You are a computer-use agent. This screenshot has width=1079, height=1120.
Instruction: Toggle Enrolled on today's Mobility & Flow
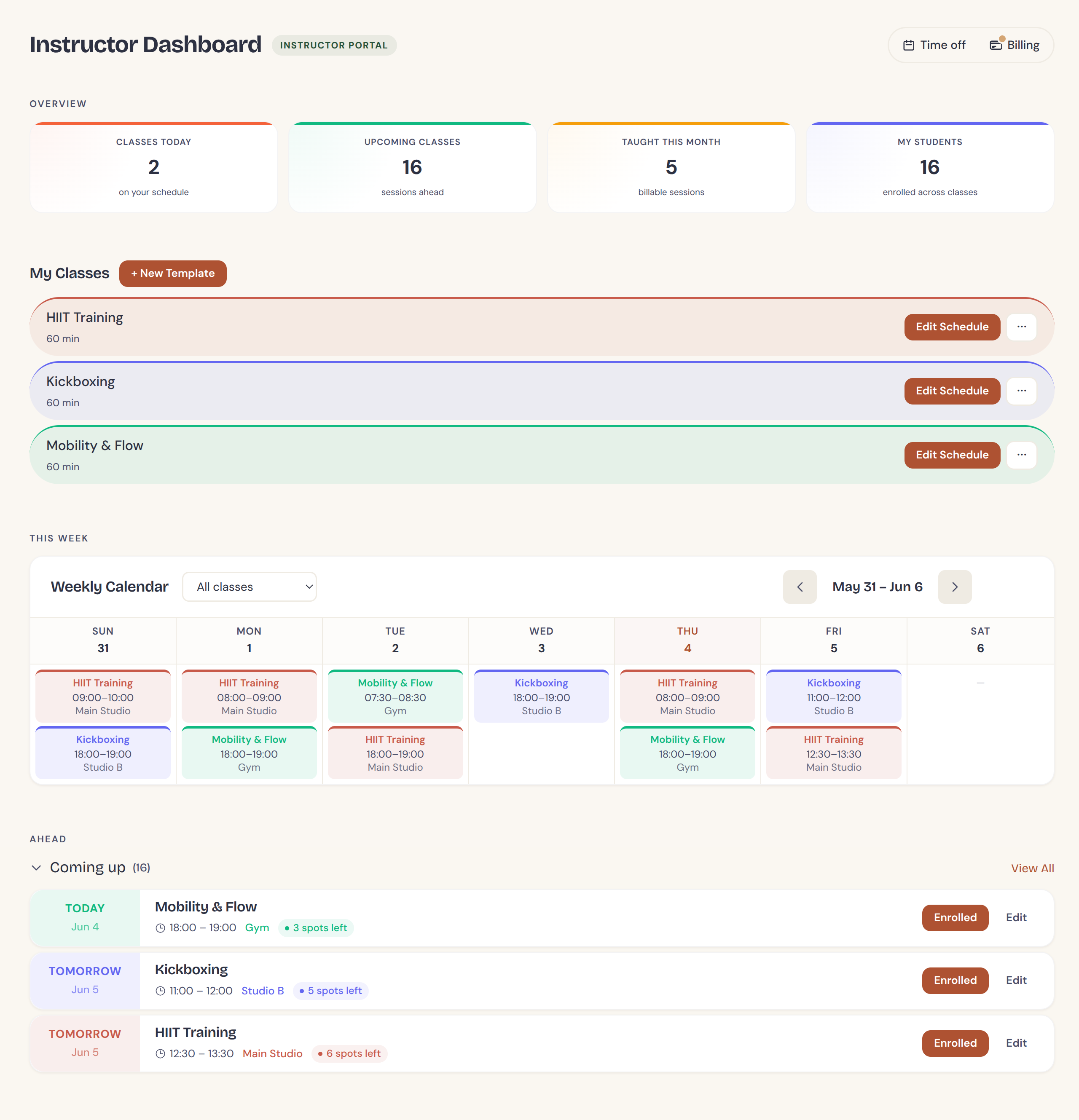(x=955, y=918)
